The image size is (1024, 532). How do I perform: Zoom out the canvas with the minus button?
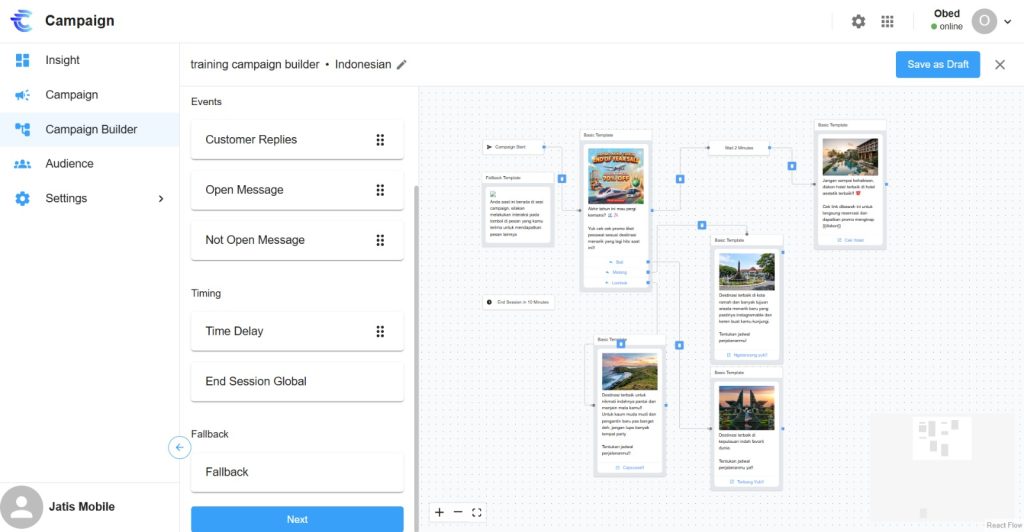[x=458, y=512]
